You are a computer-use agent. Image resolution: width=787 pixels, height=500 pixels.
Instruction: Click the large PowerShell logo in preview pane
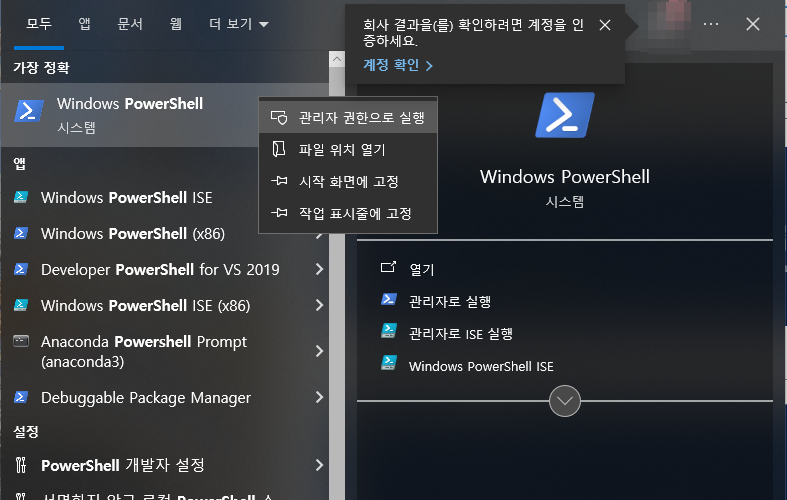coord(565,115)
